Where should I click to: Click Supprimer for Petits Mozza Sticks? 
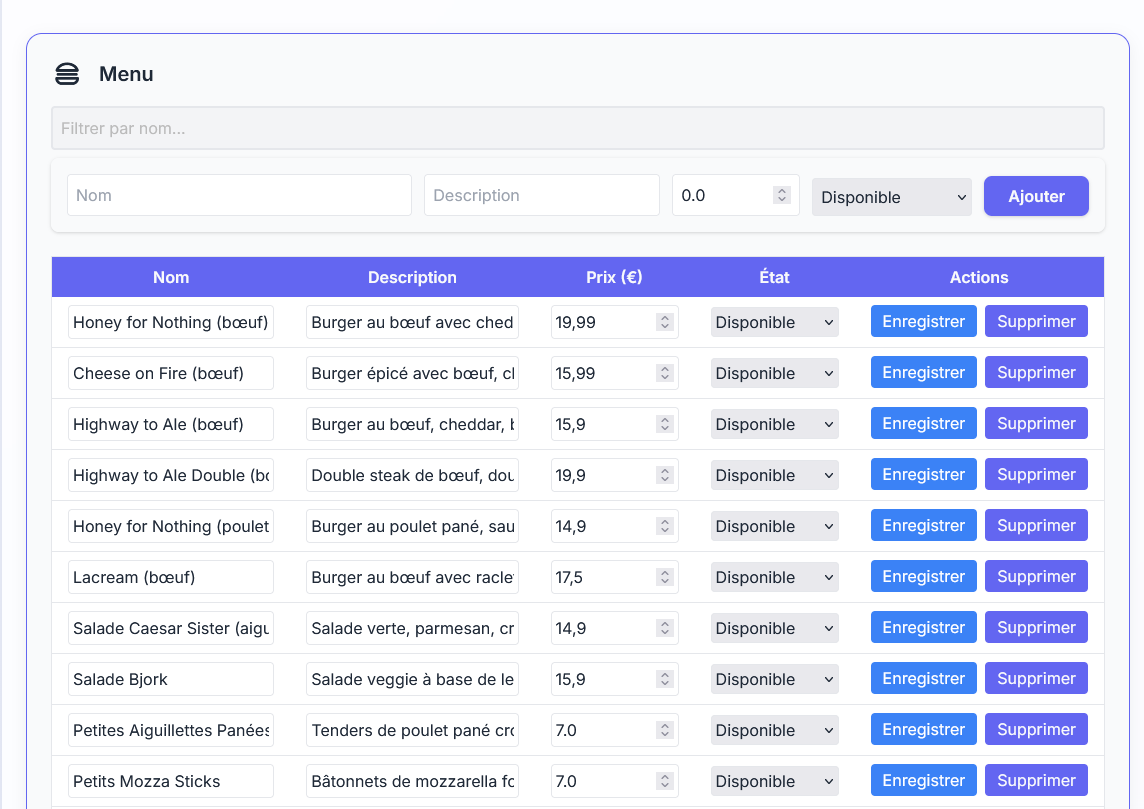pos(1036,780)
